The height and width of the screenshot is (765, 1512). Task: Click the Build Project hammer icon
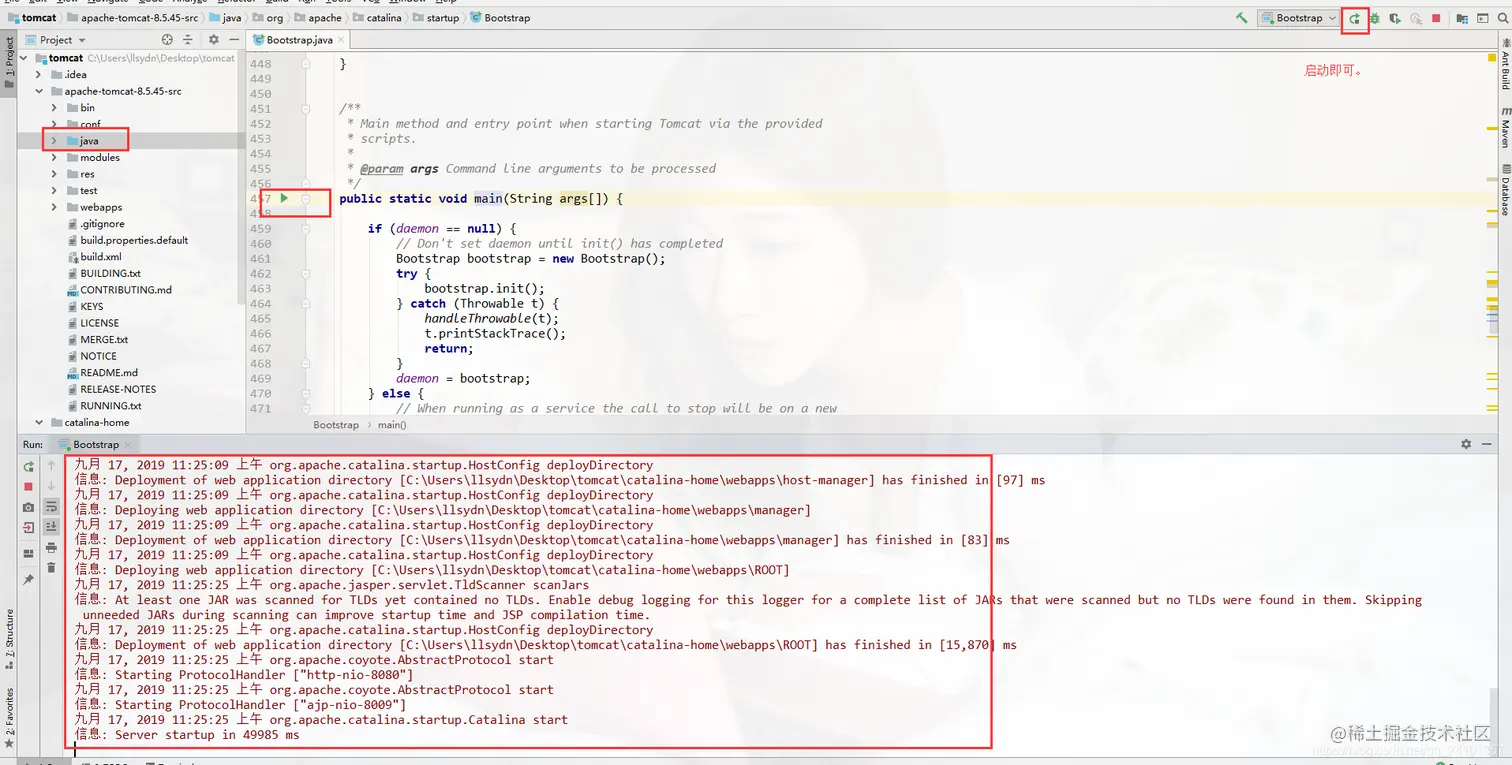point(1241,18)
